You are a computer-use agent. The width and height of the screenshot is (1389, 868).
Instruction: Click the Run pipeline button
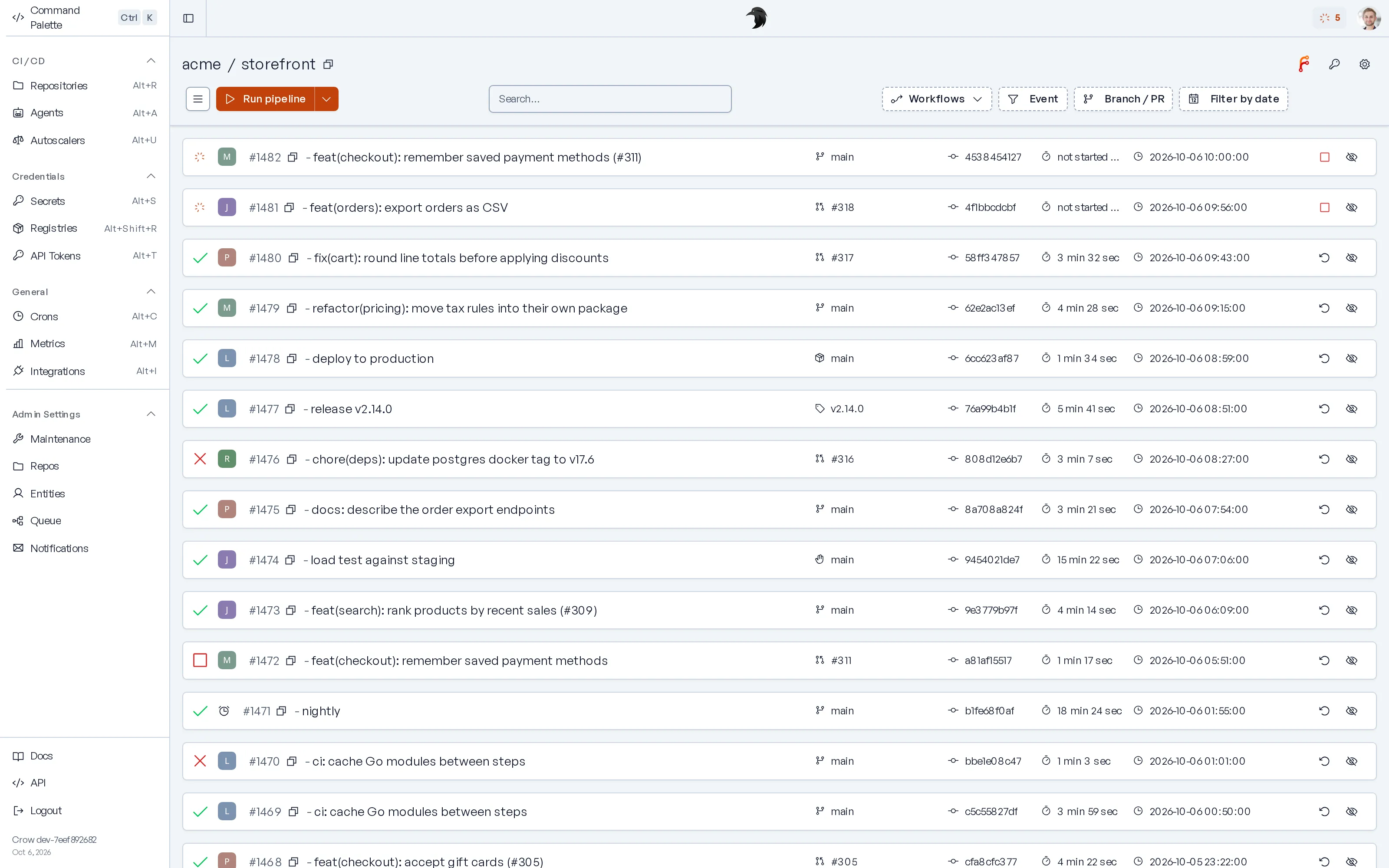click(x=265, y=99)
